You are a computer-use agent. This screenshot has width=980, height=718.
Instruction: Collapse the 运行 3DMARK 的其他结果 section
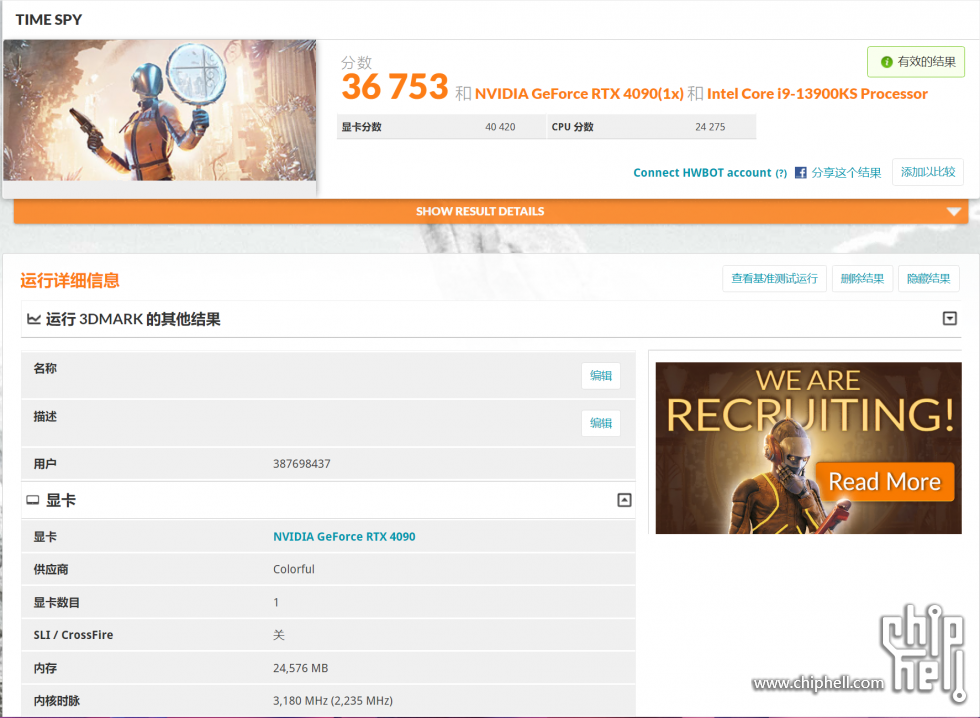tap(949, 319)
